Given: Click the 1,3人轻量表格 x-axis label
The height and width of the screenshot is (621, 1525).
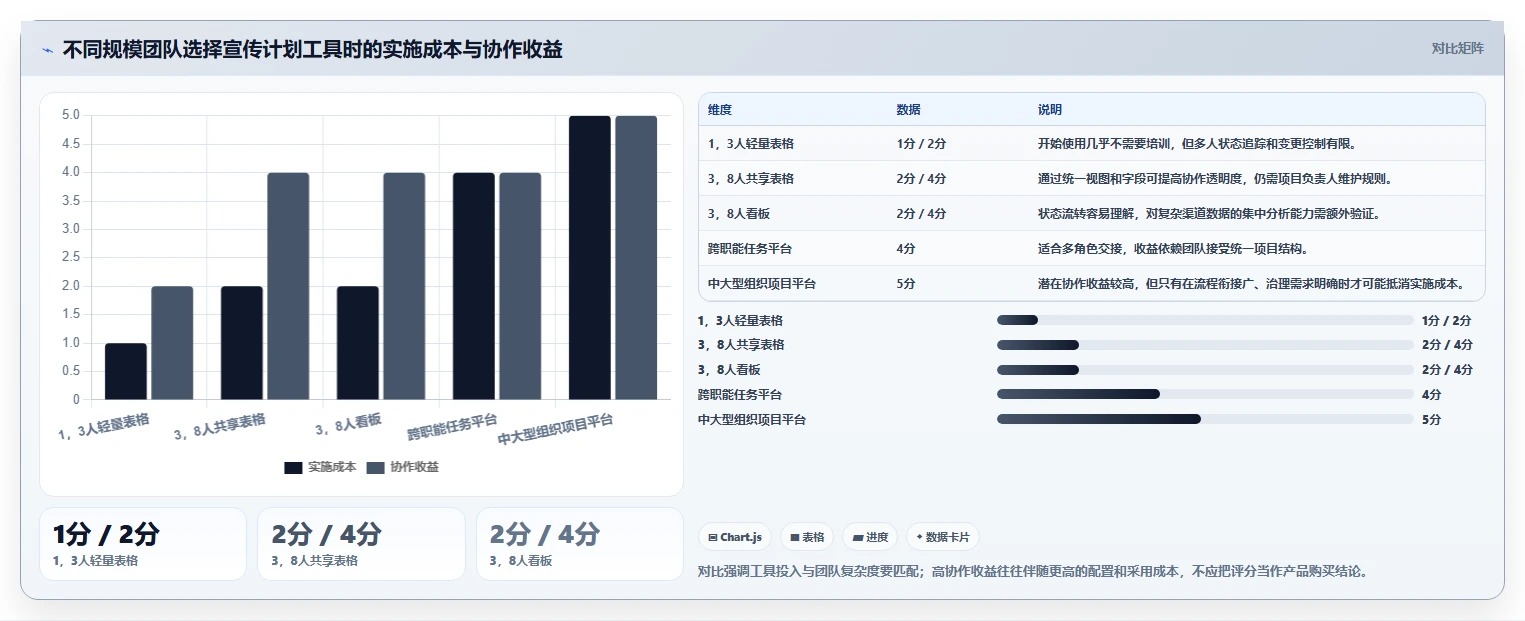Looking at the screenshot, I should click(103, 427).
